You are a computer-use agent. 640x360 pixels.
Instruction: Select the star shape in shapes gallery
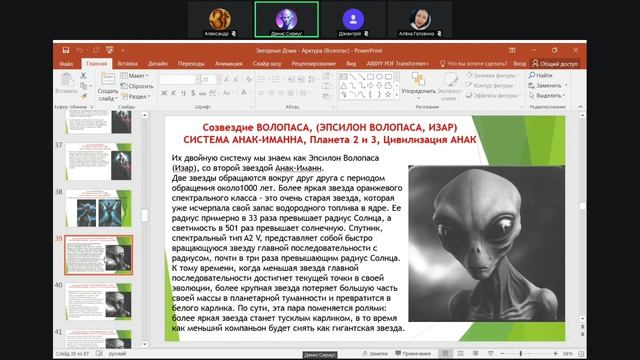[388, 95]
